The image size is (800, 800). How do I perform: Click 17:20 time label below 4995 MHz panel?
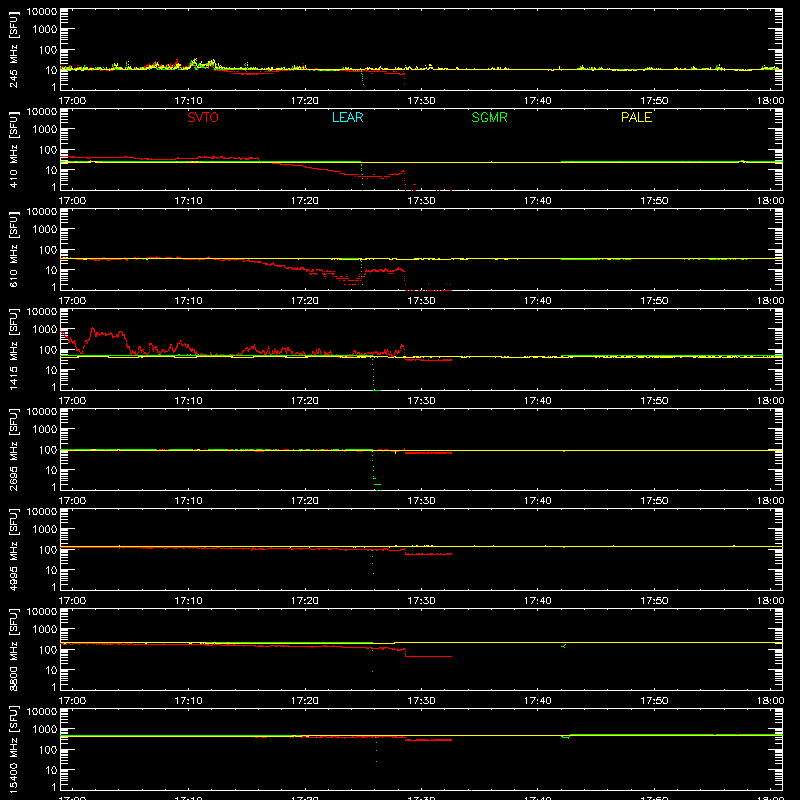[305, 601]
